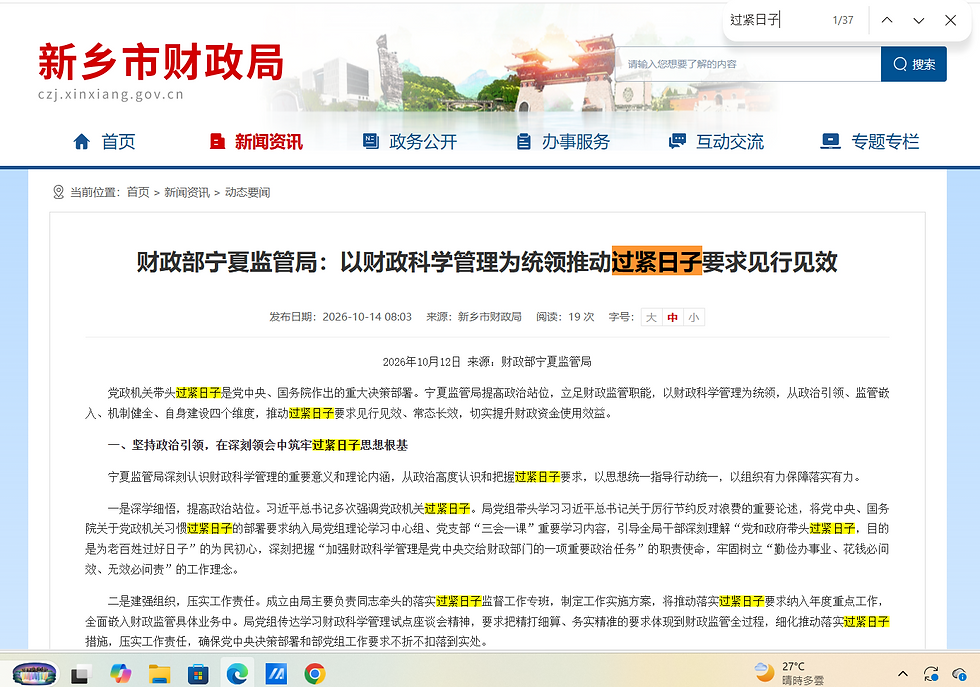Open Task View in taskbar
Viewport: 980px width, 687px height.
click(x=79, y=674)
